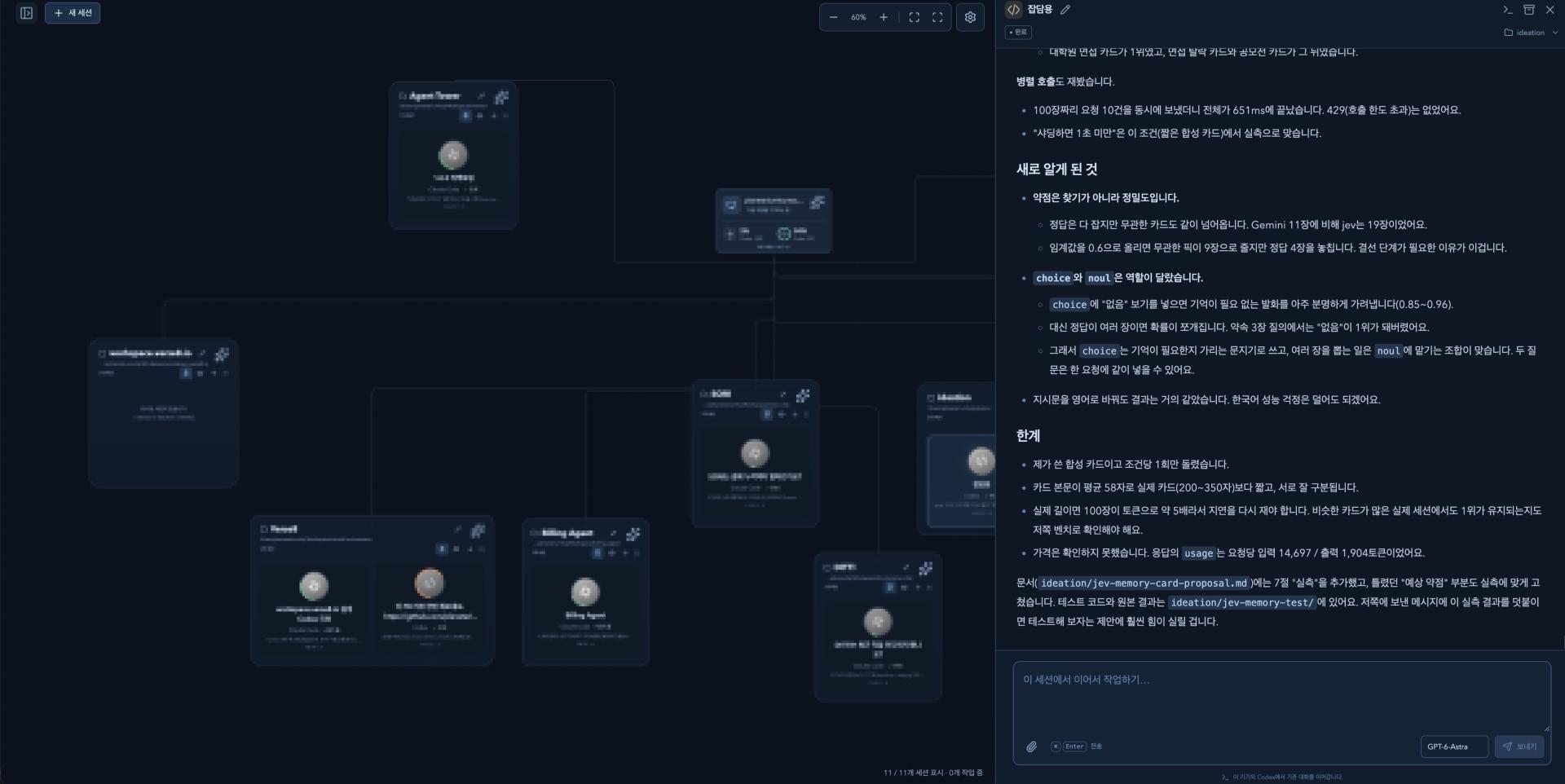Edit the 잡담용 session name with pencil
Screen dimensions: 1565x784
click(1065, 10)
